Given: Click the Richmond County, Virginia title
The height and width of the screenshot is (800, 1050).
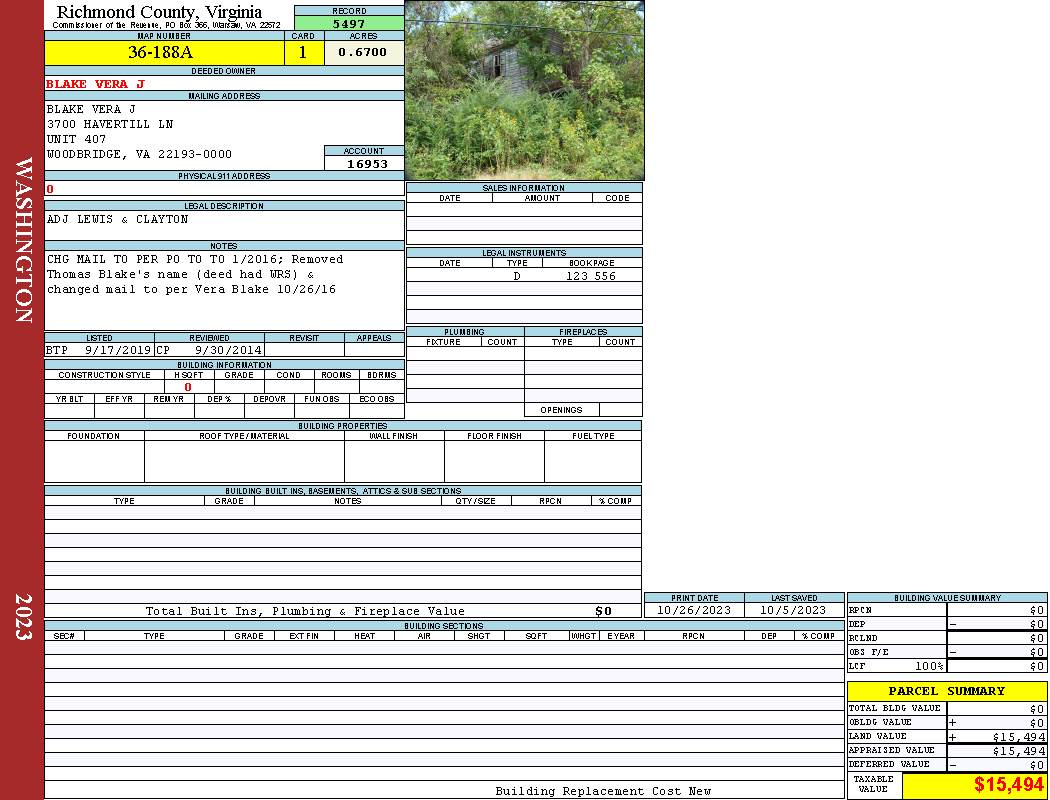Looking at the screenshot, I should (x=159, y=12).
